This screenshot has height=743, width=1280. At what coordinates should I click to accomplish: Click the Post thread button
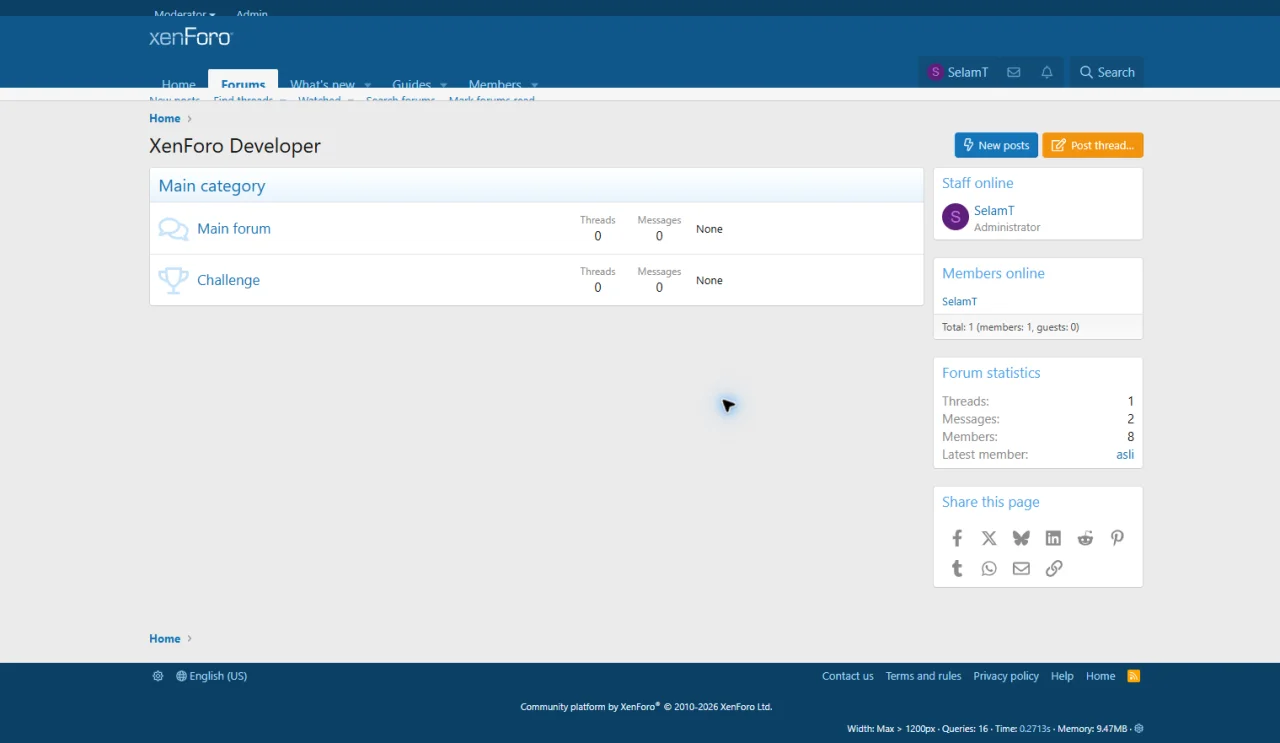pos(1092,145)
